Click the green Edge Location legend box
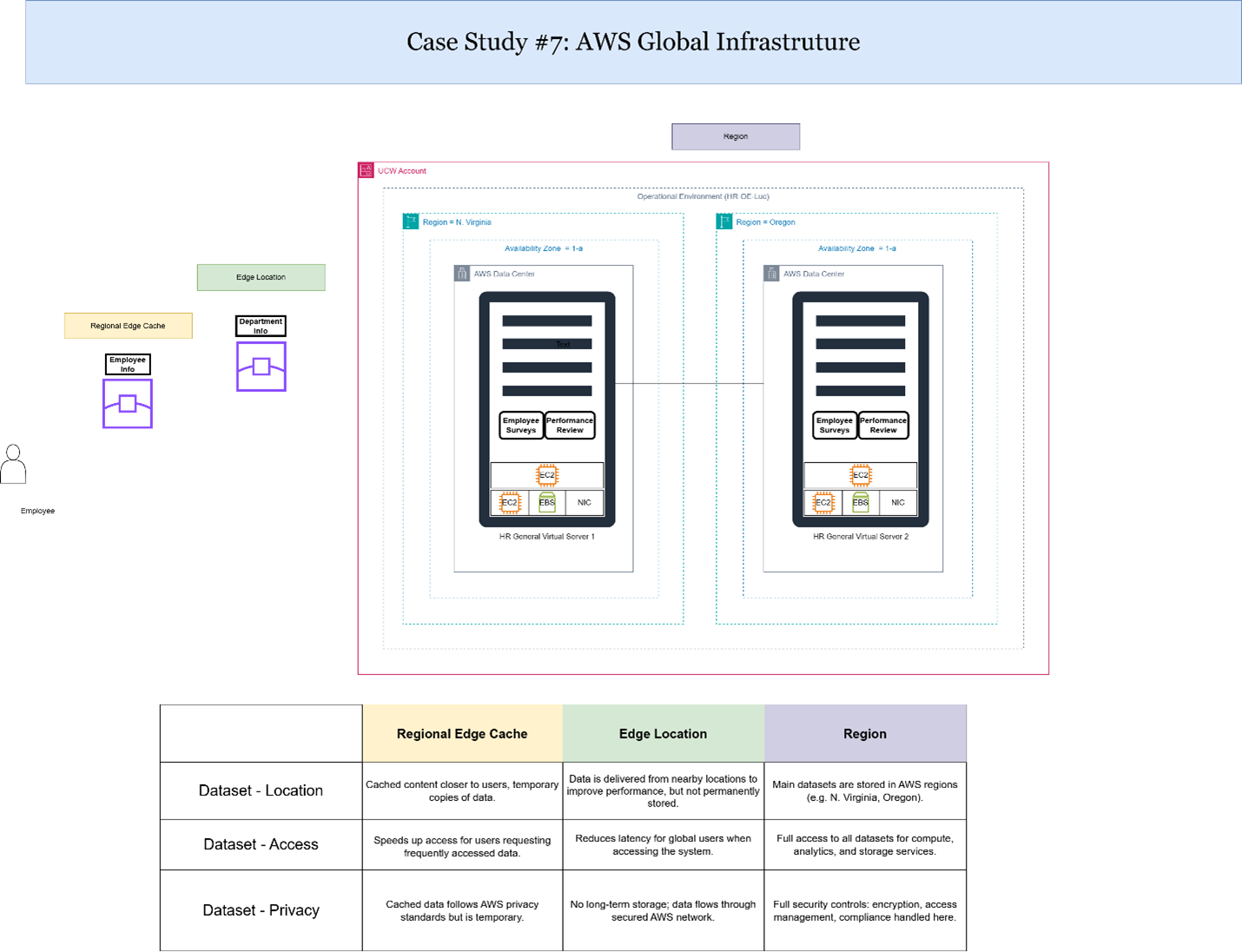The height and width of the screenshot is (952, 1242). pyautogui.click(x=261, y=277)
